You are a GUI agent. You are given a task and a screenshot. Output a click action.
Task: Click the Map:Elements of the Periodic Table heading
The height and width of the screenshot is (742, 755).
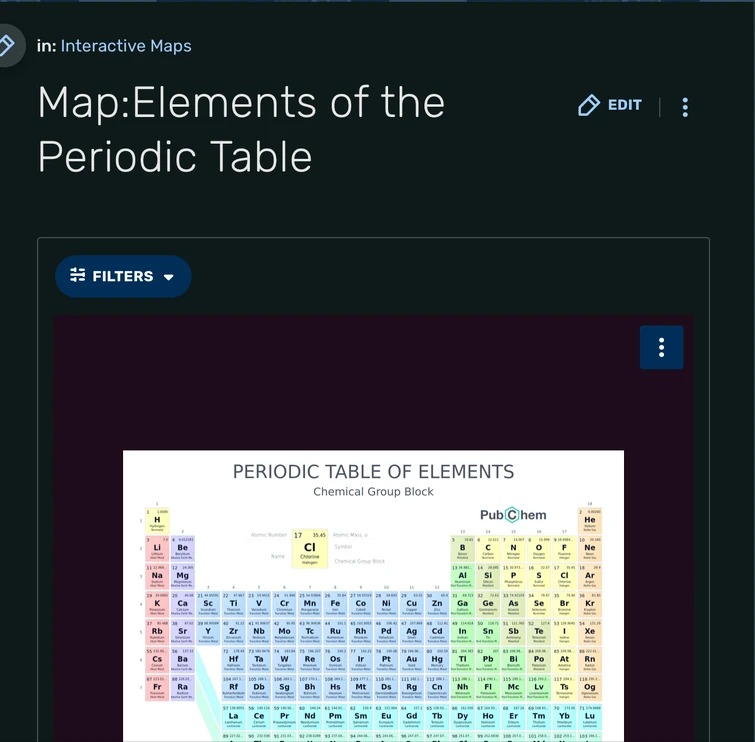241,130
